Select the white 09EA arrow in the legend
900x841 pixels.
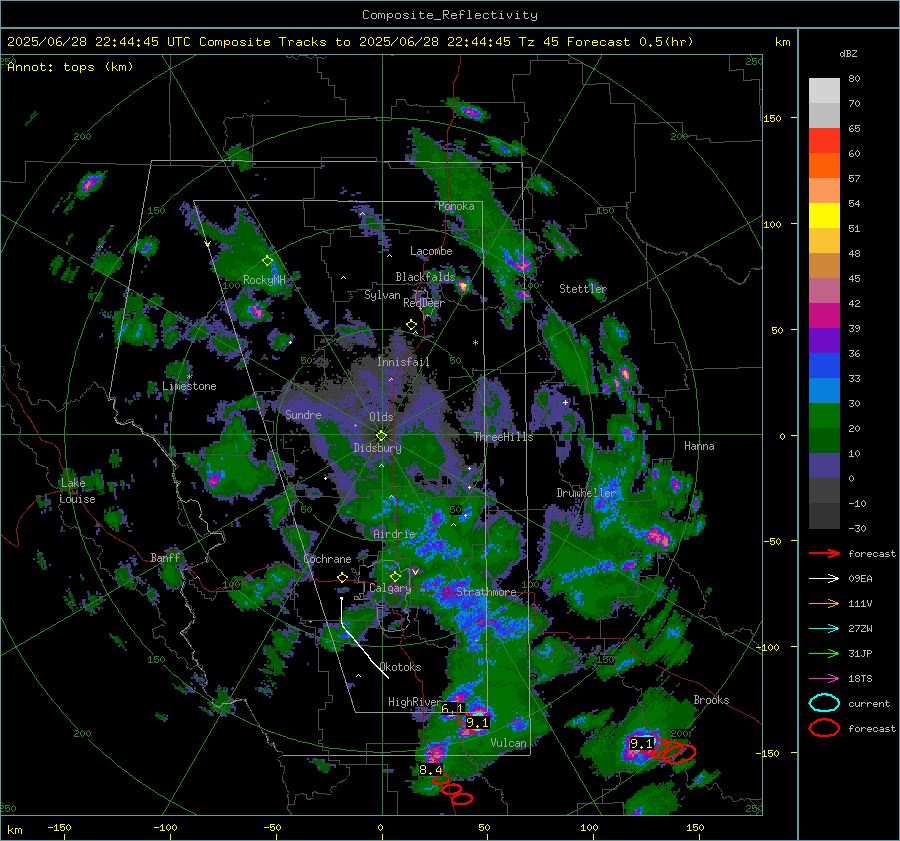tap(824, 579)
